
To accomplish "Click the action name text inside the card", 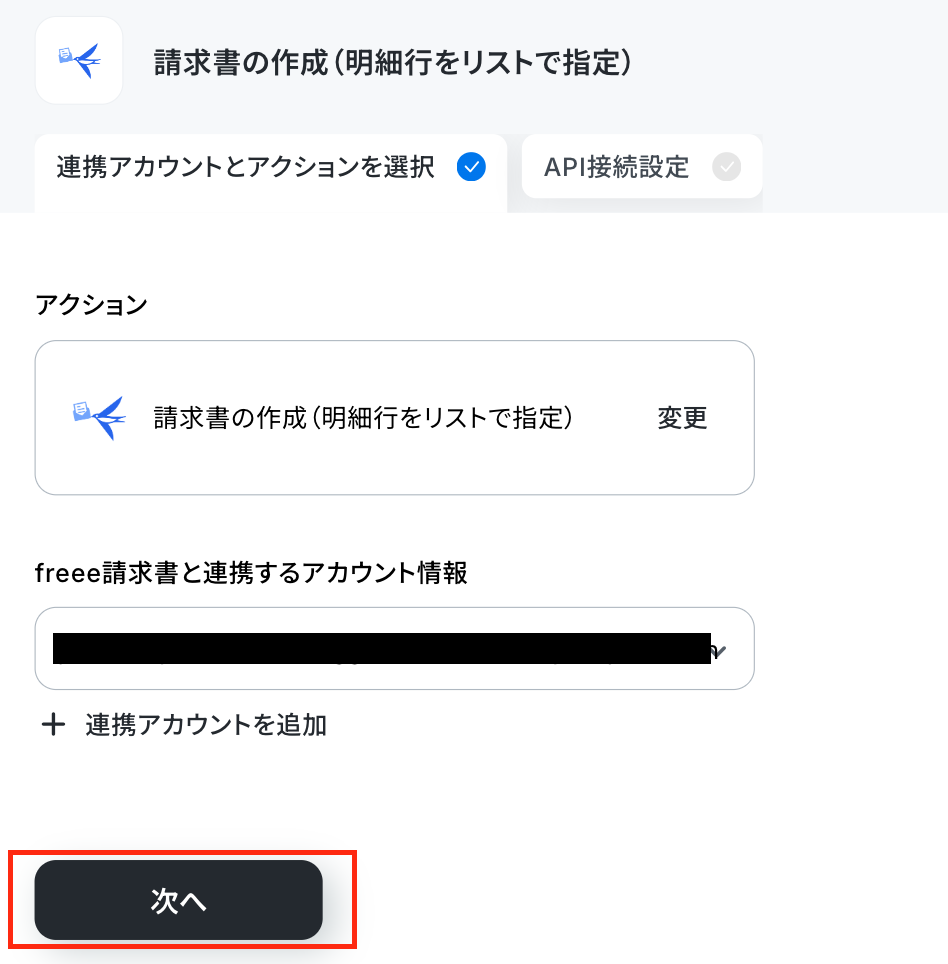I will 363,418.
